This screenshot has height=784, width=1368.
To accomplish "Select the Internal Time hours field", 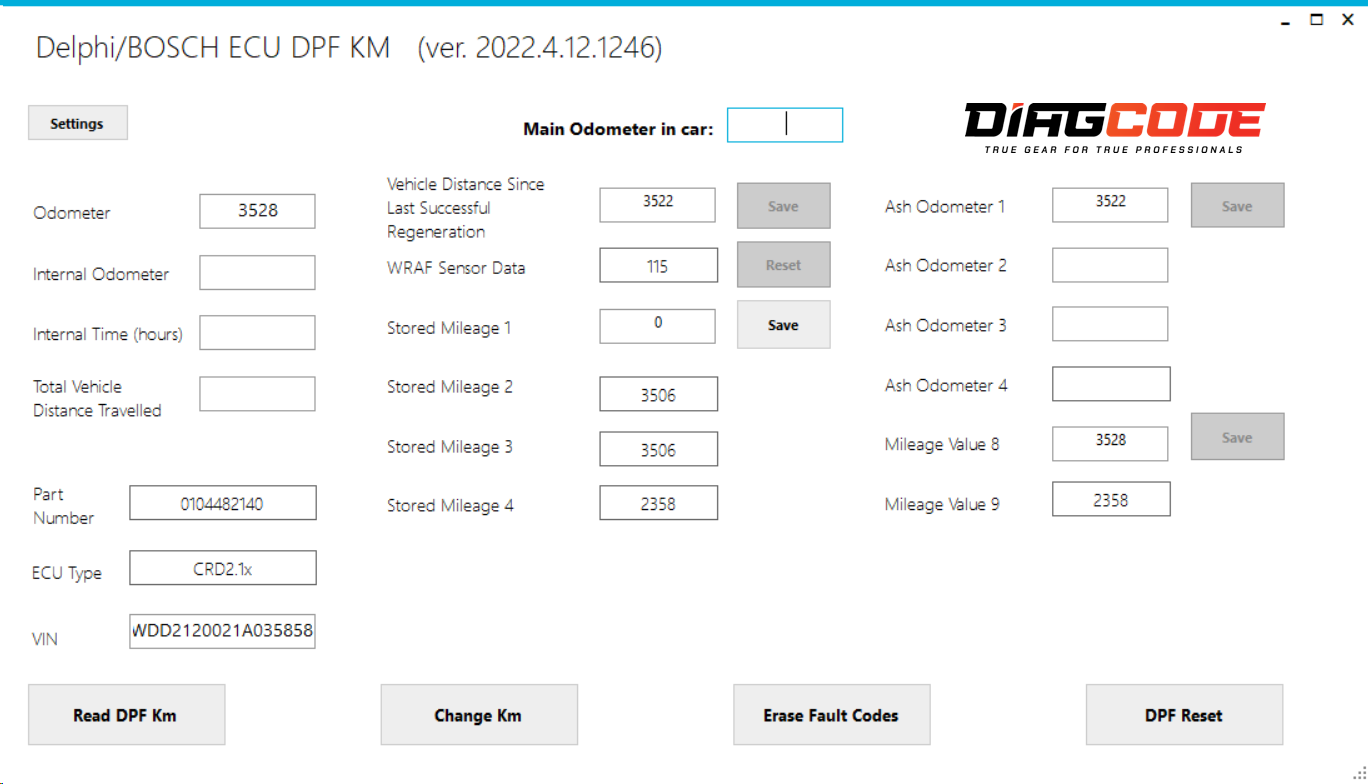I will pos(257,332).
